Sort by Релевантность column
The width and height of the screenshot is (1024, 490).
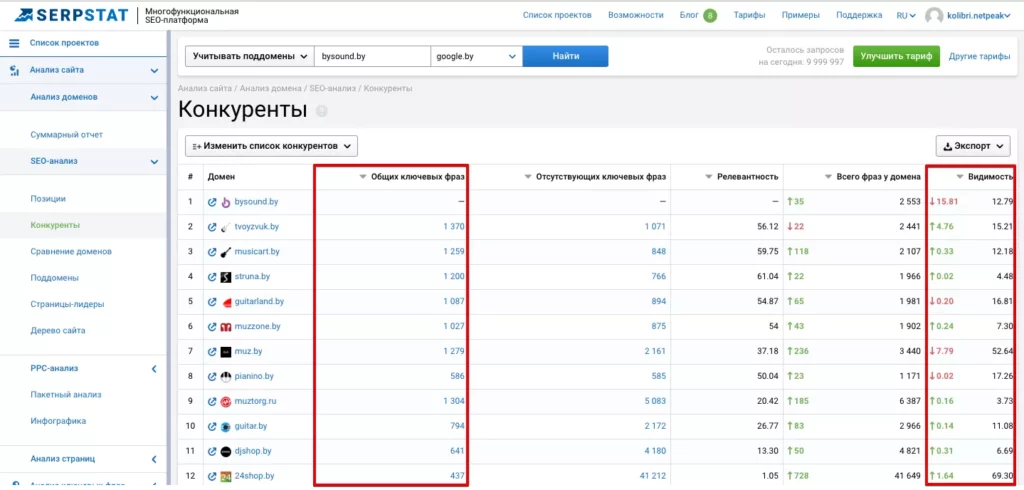[742, 176]
